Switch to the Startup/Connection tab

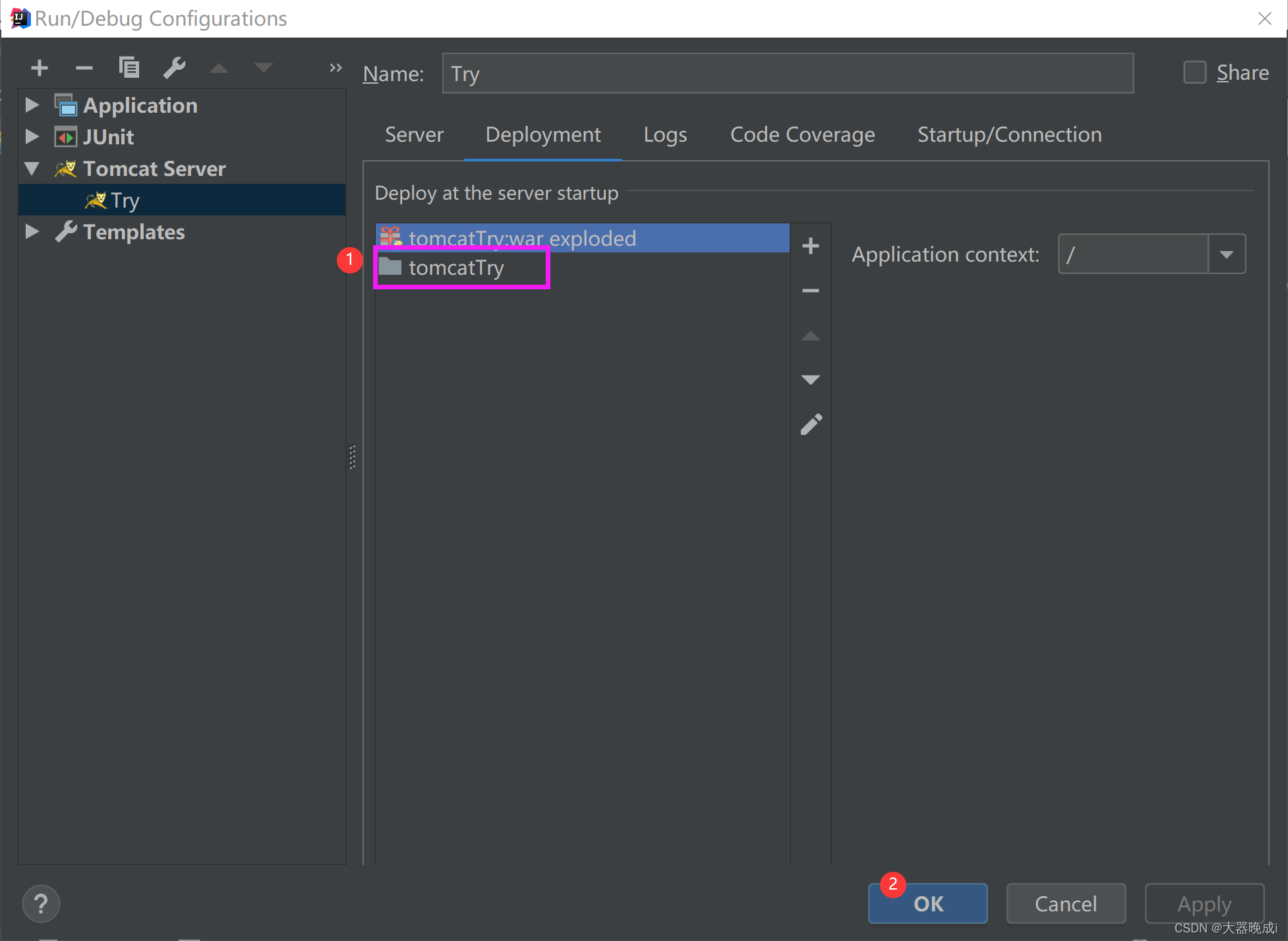(x=1009, y=134)
